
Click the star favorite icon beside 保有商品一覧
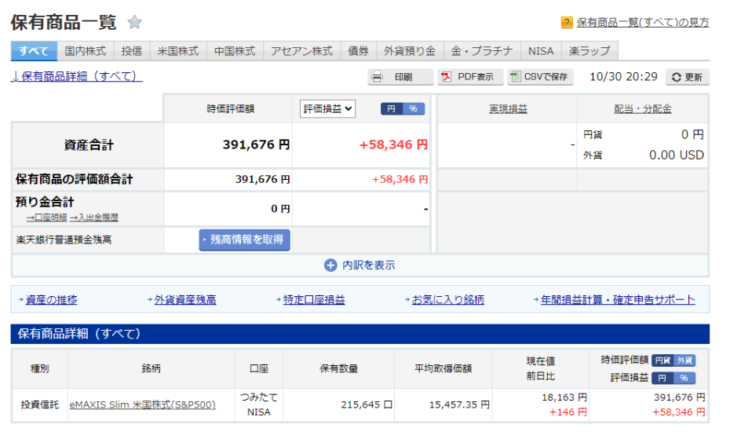coord(135,22)
